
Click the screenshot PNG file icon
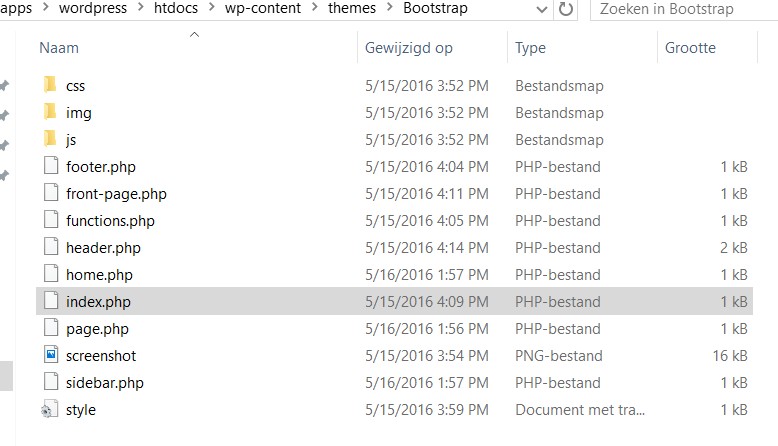point(51,355)
